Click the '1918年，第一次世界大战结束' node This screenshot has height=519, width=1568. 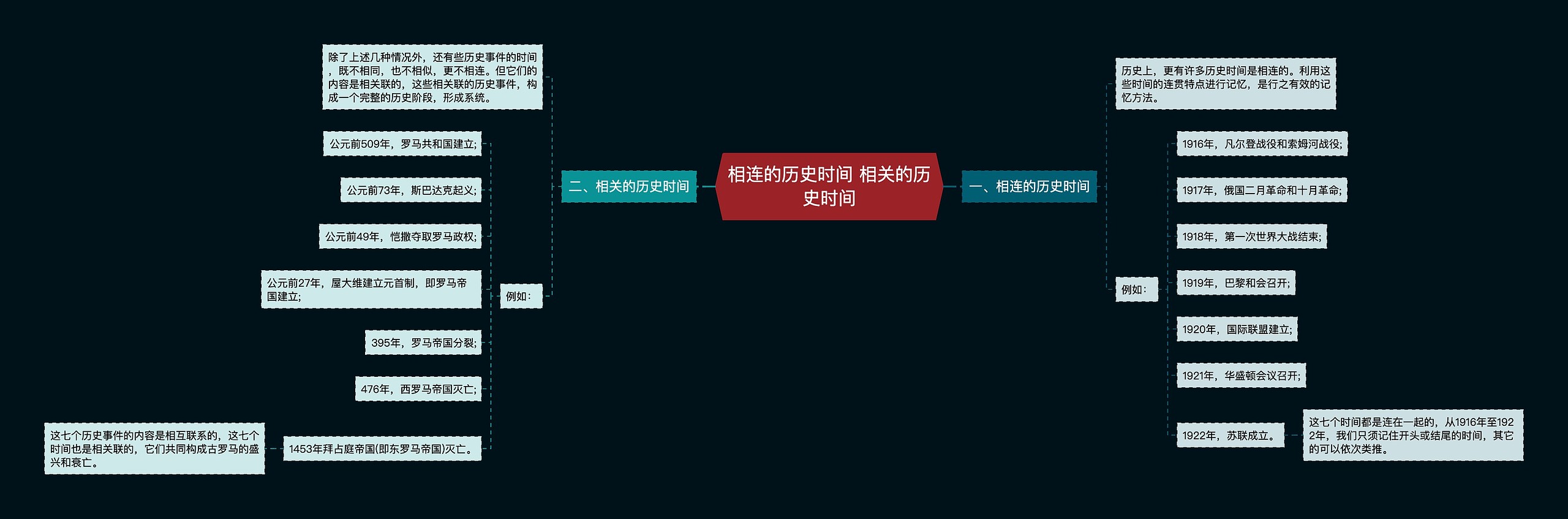[1251, 237]
